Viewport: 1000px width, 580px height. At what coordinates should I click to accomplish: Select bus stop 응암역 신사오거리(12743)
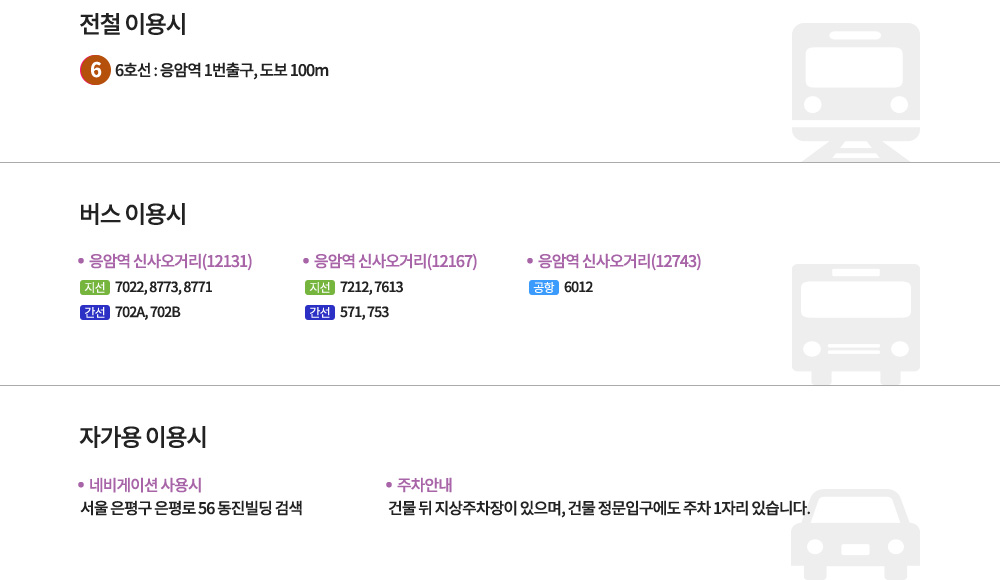pyautogui.click(x=619, y=261)
